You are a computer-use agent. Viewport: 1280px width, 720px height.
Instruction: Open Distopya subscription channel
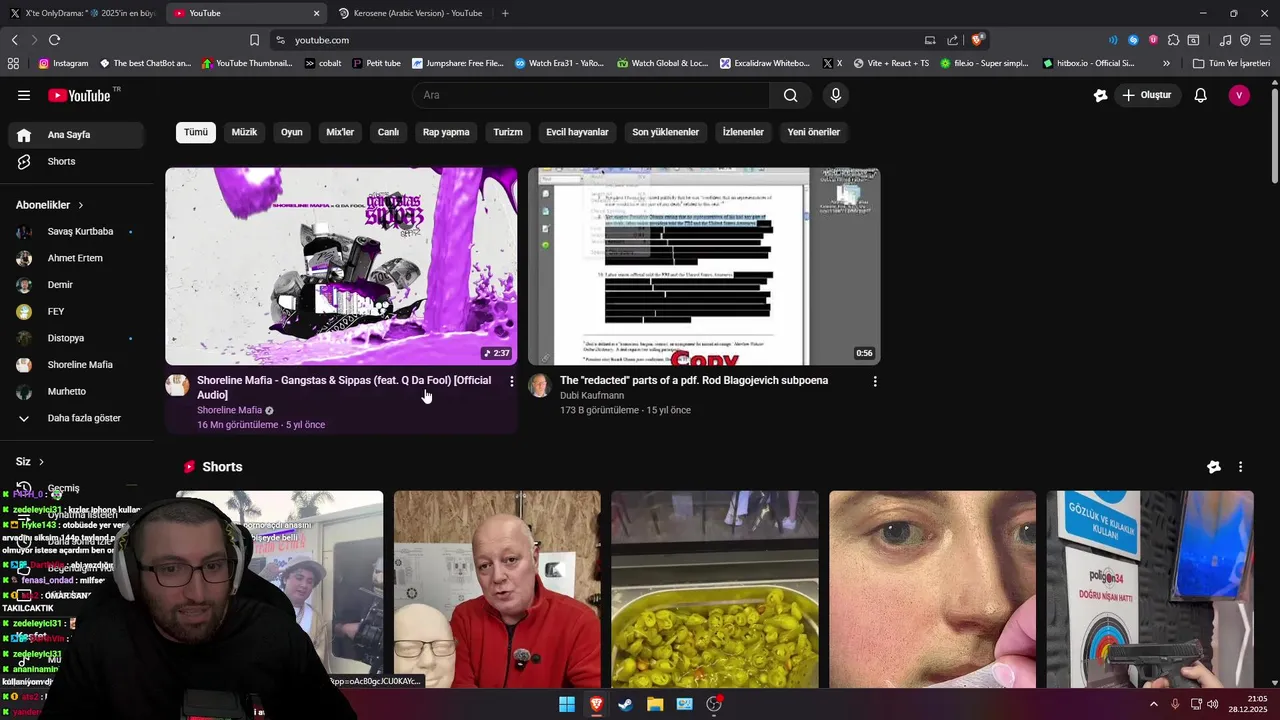pos(76,338)
